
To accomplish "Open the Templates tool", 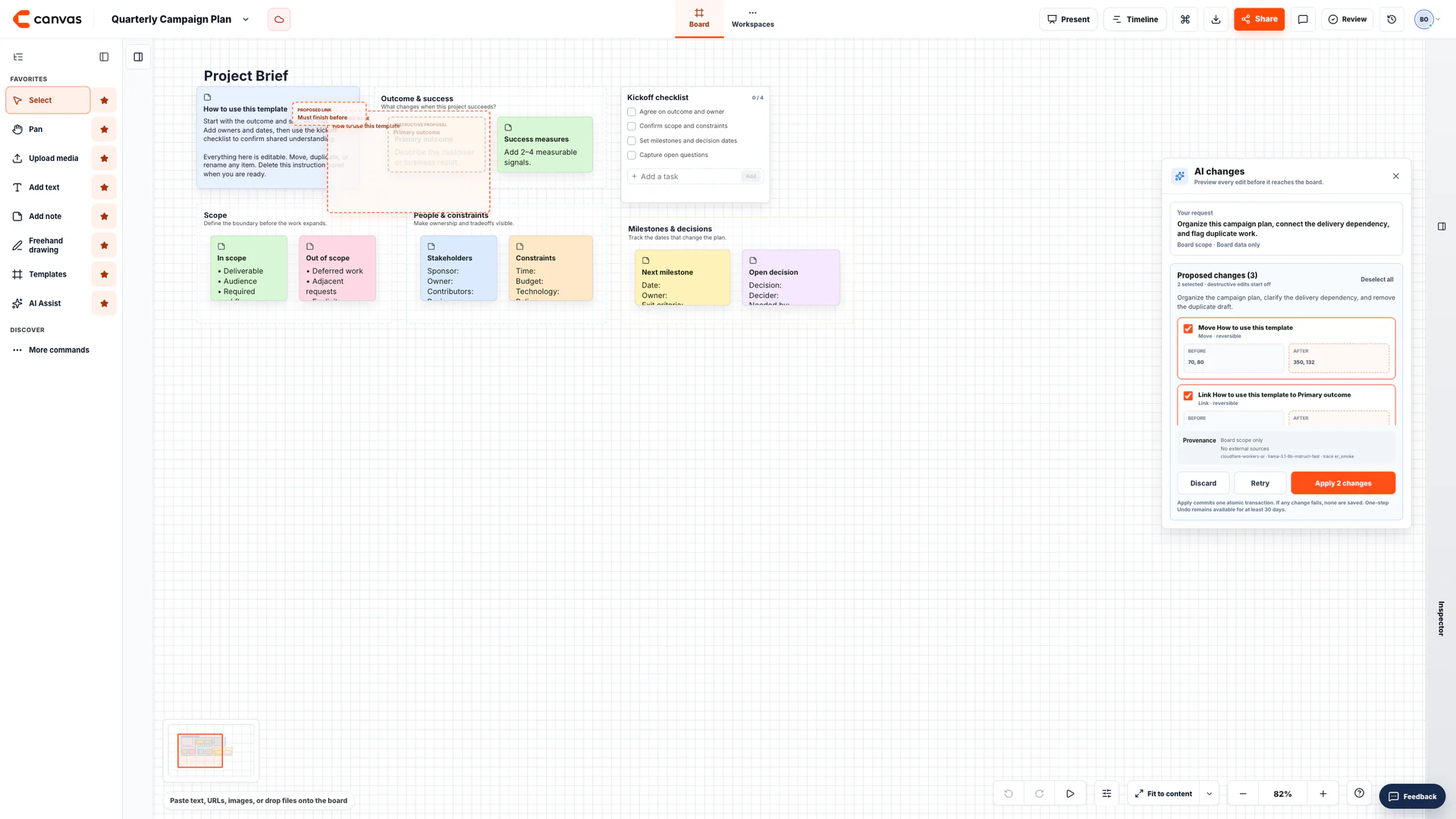I will [48, 275].
